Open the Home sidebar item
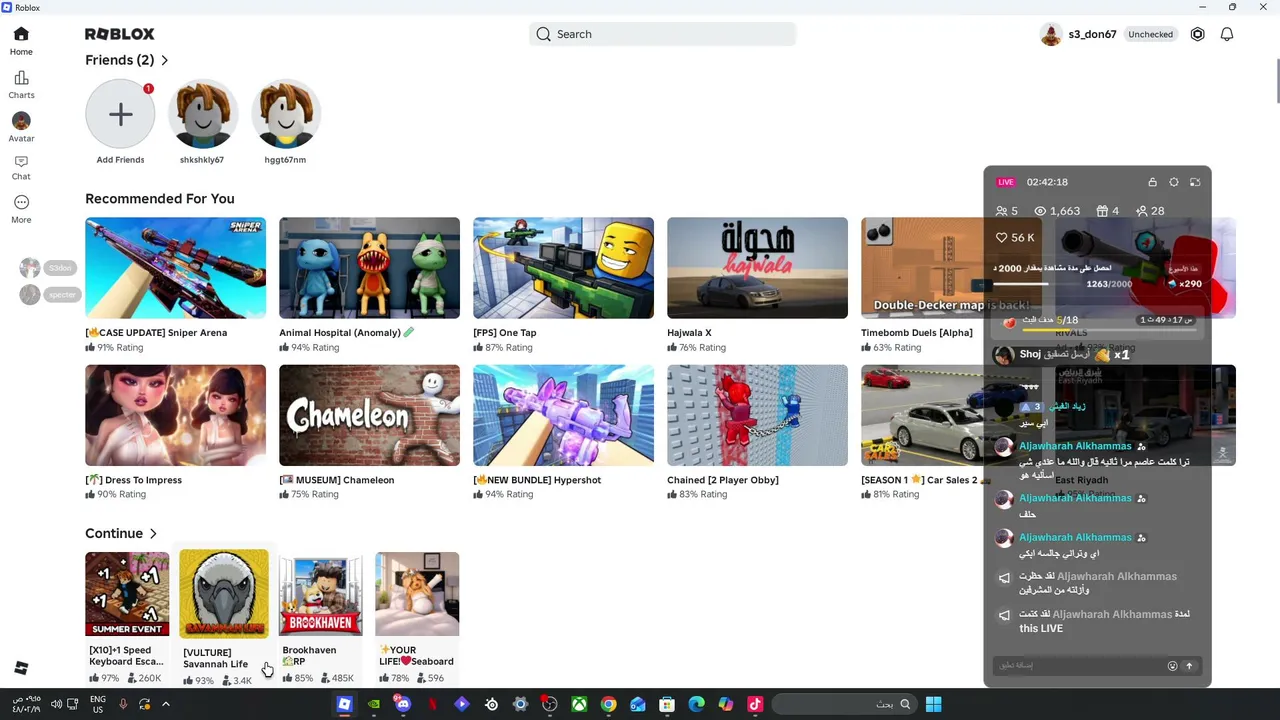Image resolution: width=1280 pixels, height=720 pixels. tap(21, 41)
